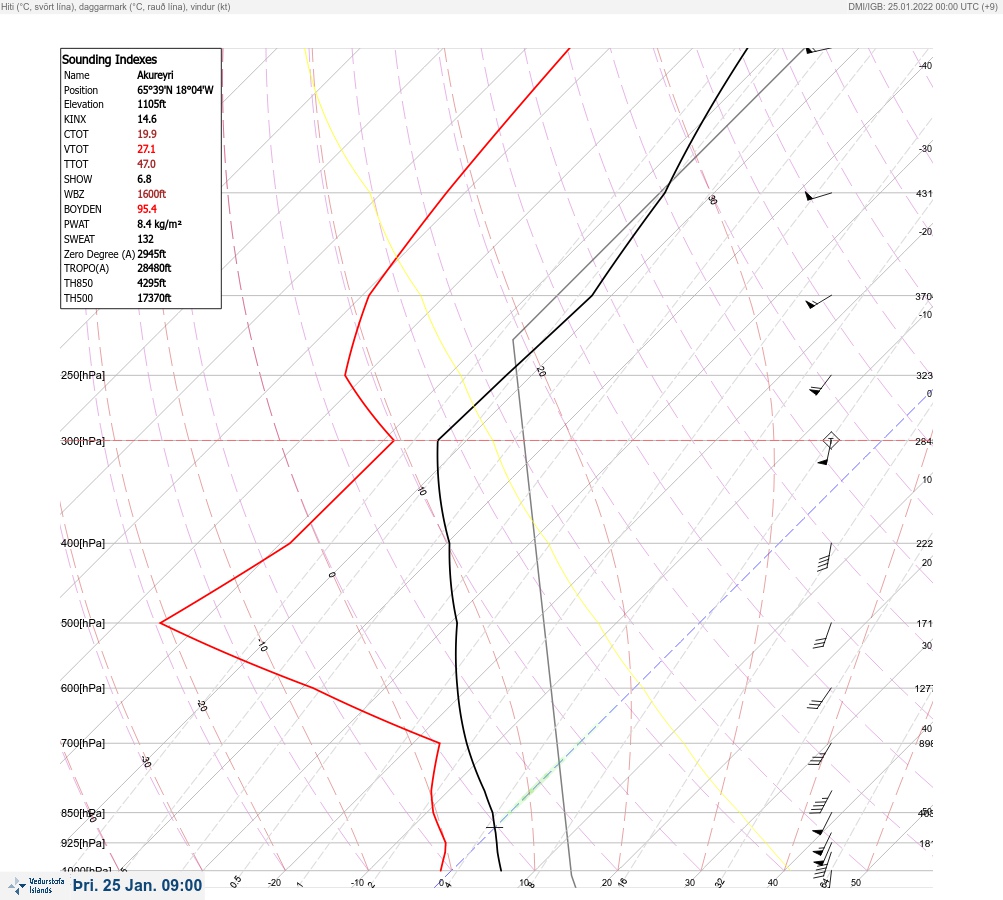
Task: Click the 'Hiti (°C, svört lína)' chart legend text
Action: click(x=38, y=6)
